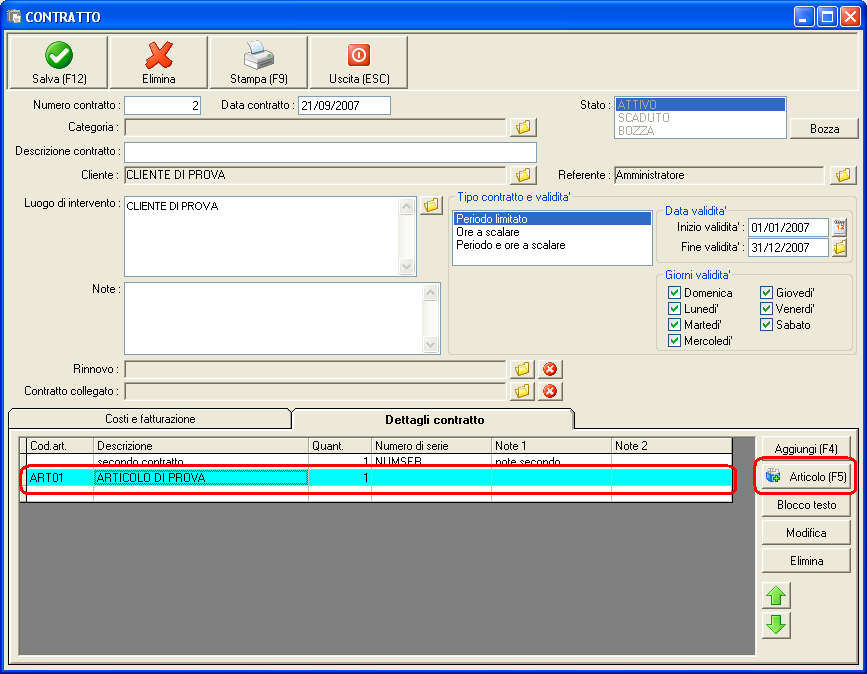Select BOZZA in Stato list
867x674 pixels.
pos(700,130)
